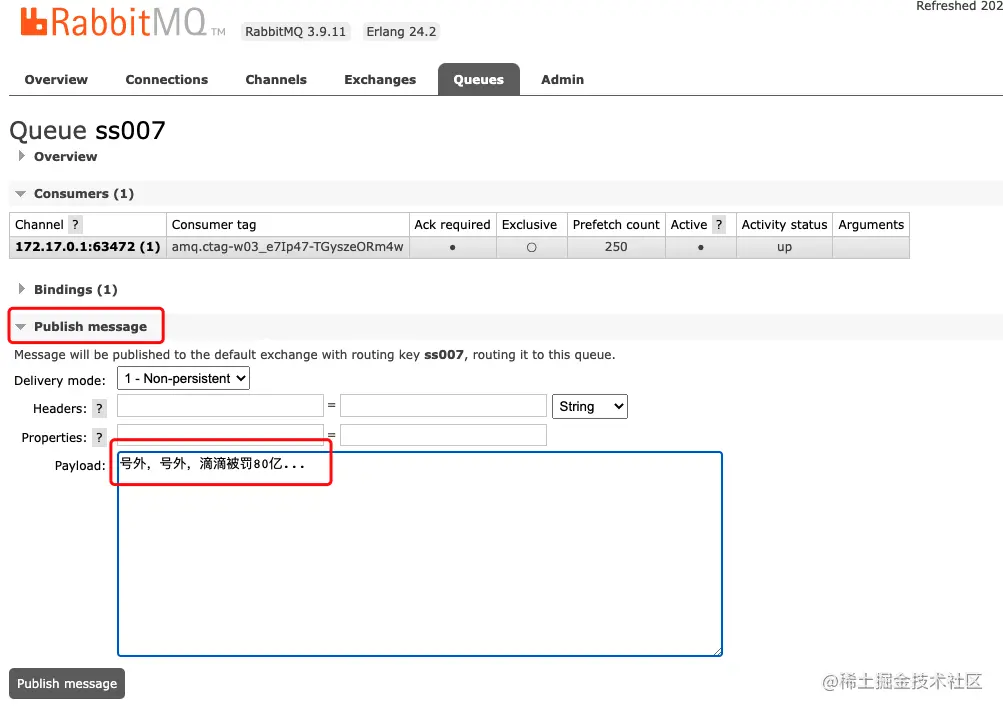This screenshot has width=1003, height=712.
Task: Open help for the Active column
Action: [719, 225]
